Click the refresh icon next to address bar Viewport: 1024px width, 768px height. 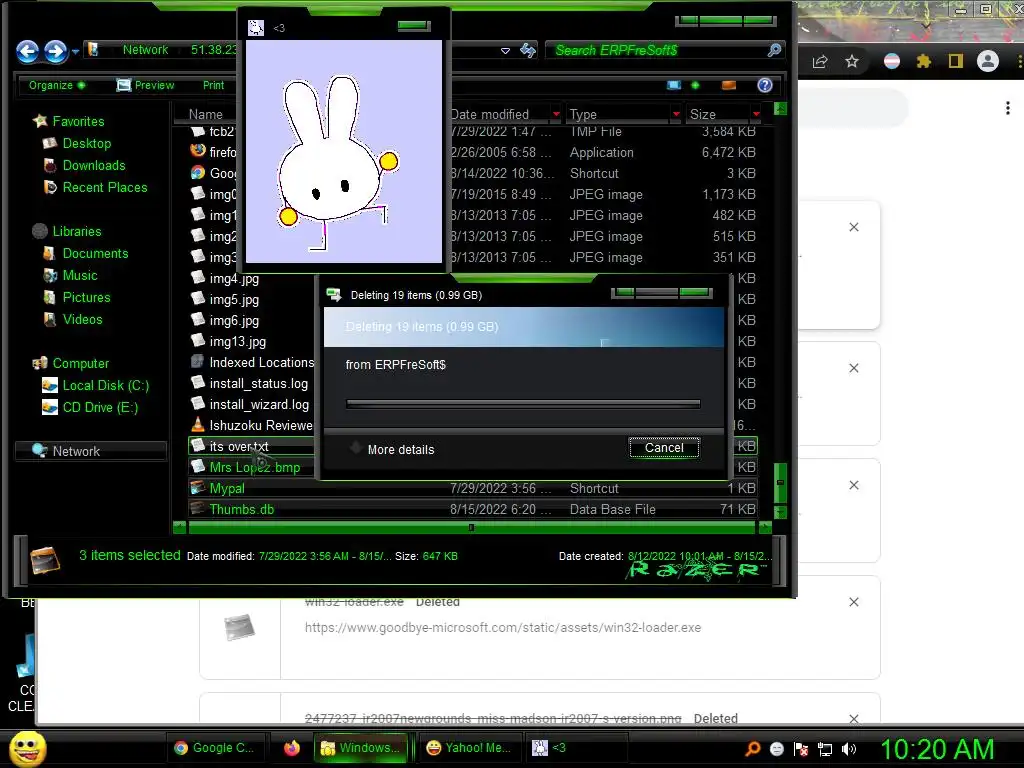[528, 50]
